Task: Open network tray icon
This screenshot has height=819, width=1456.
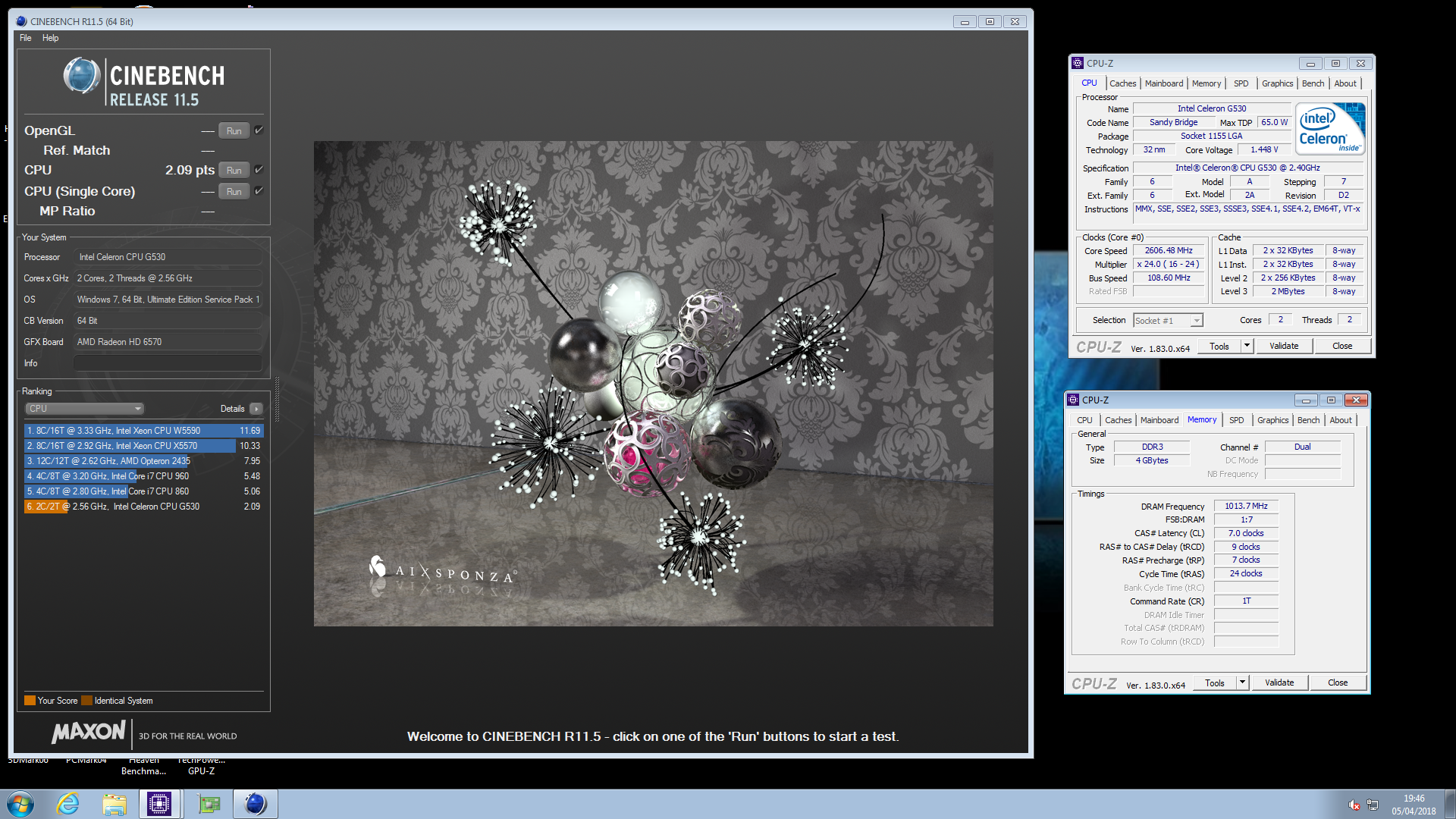Action: point(1373,805)
